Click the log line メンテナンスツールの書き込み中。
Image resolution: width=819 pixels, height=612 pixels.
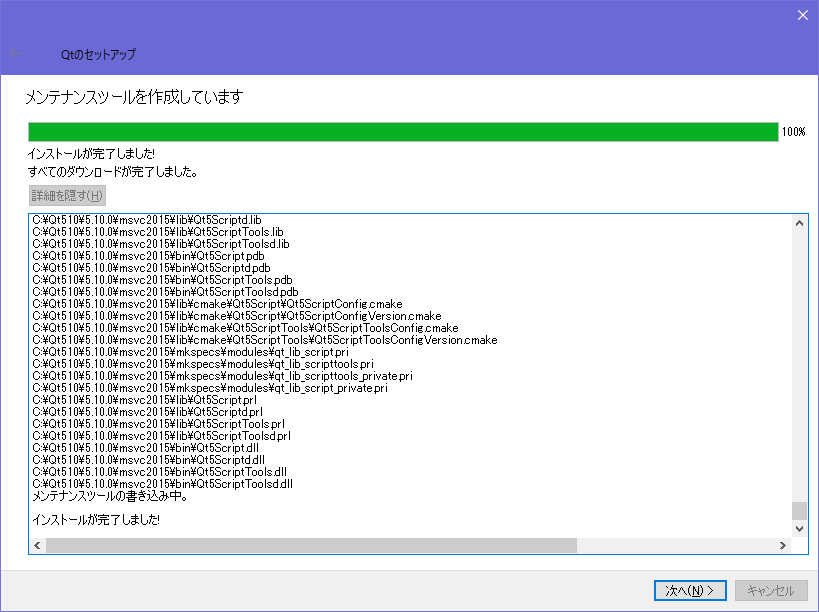tap(110, 496)
